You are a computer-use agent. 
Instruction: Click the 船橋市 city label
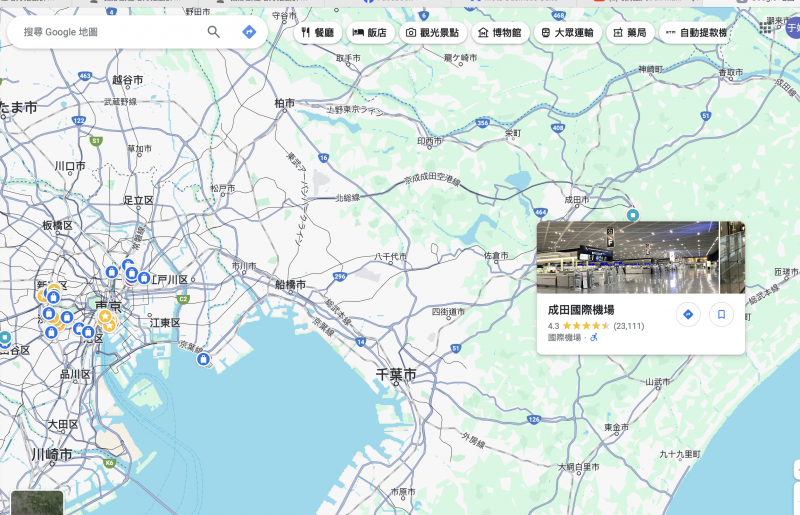[x=291, y=284]
